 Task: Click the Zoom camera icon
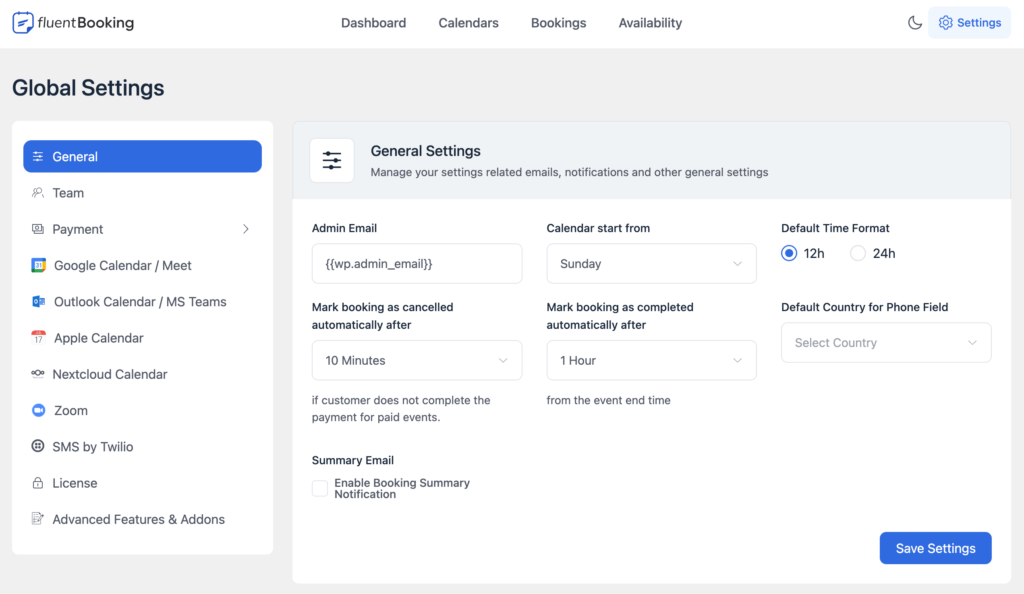[x=39, y=410]
